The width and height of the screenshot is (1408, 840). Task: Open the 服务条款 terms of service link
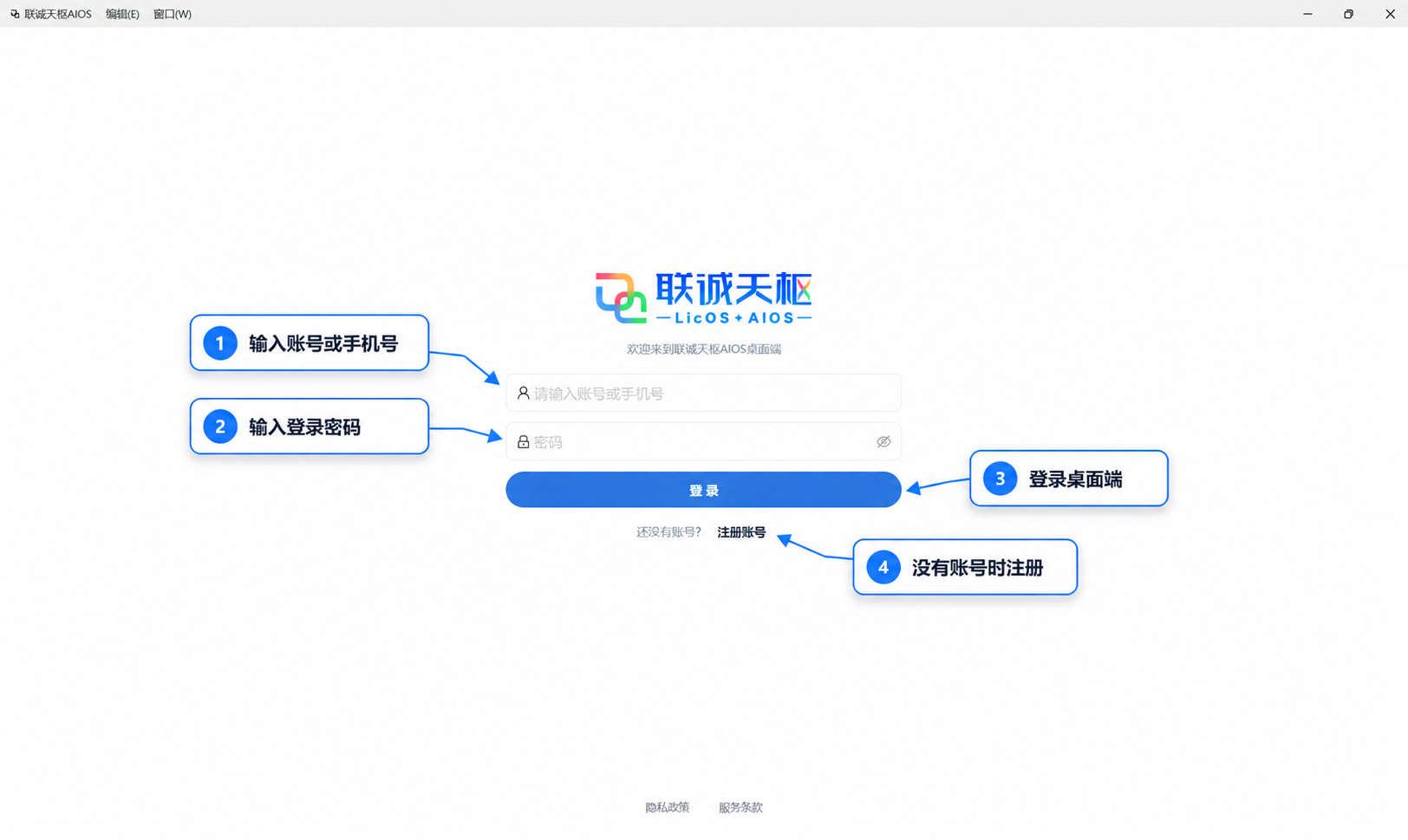tap(740, 807)
